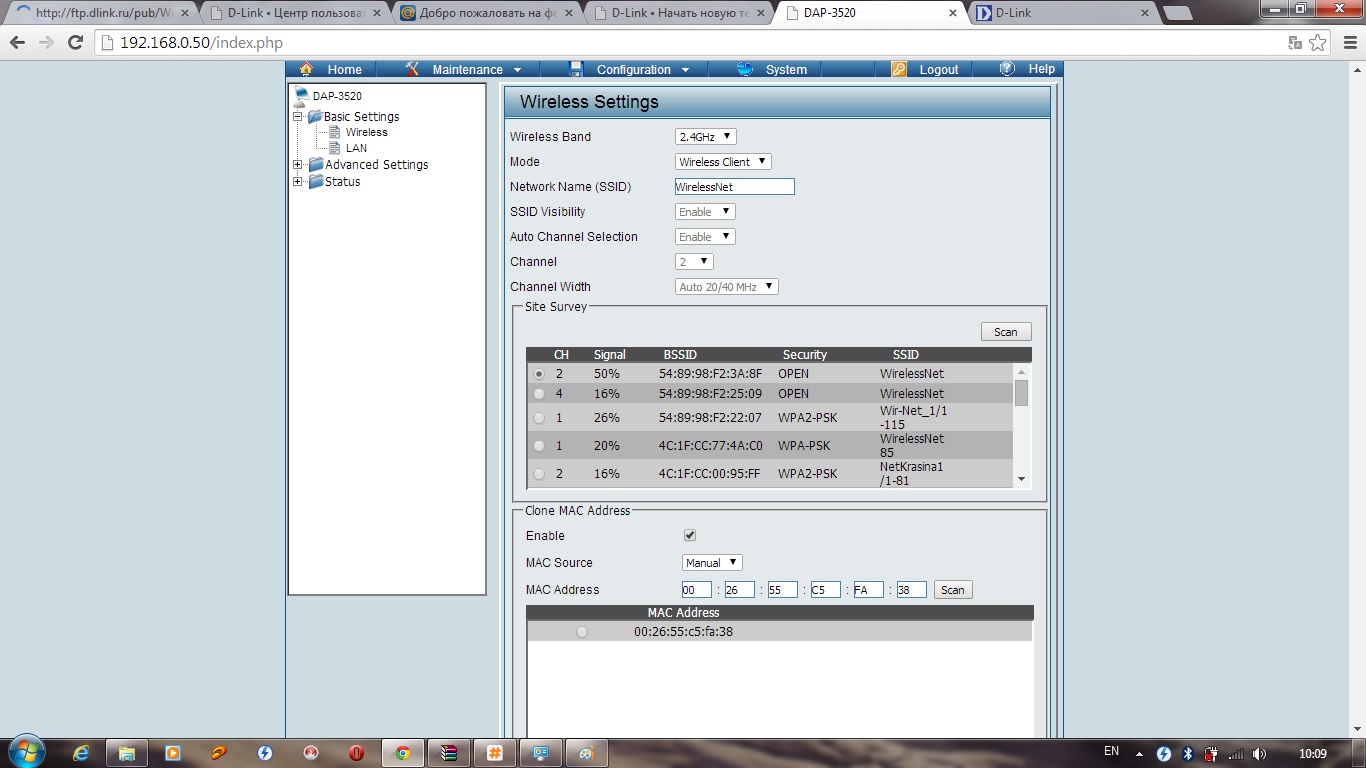Uncheck the Clone MAC Address Enable checkbox
Image resolution: width=1366 pixels, height=768 pixels.
coord(689,536)
